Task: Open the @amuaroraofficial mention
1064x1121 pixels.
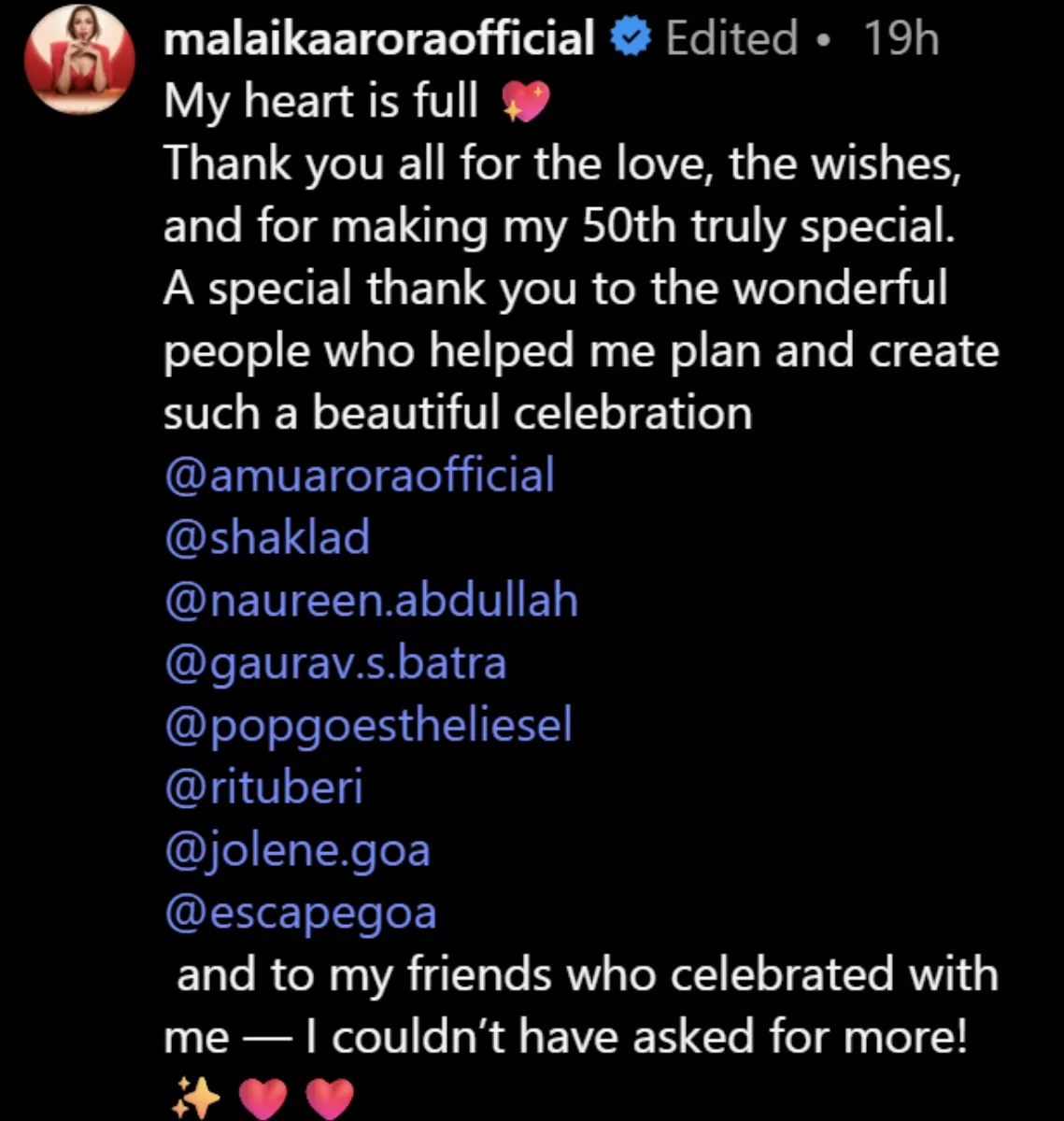Action: coord(359,475)
